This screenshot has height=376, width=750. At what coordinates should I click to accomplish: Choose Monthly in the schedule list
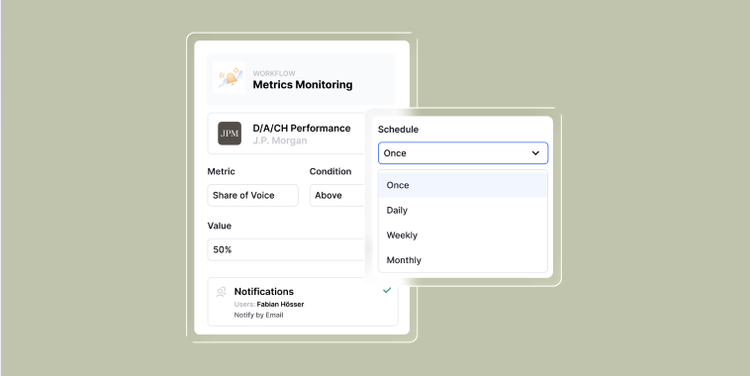(x=463, y=260)
